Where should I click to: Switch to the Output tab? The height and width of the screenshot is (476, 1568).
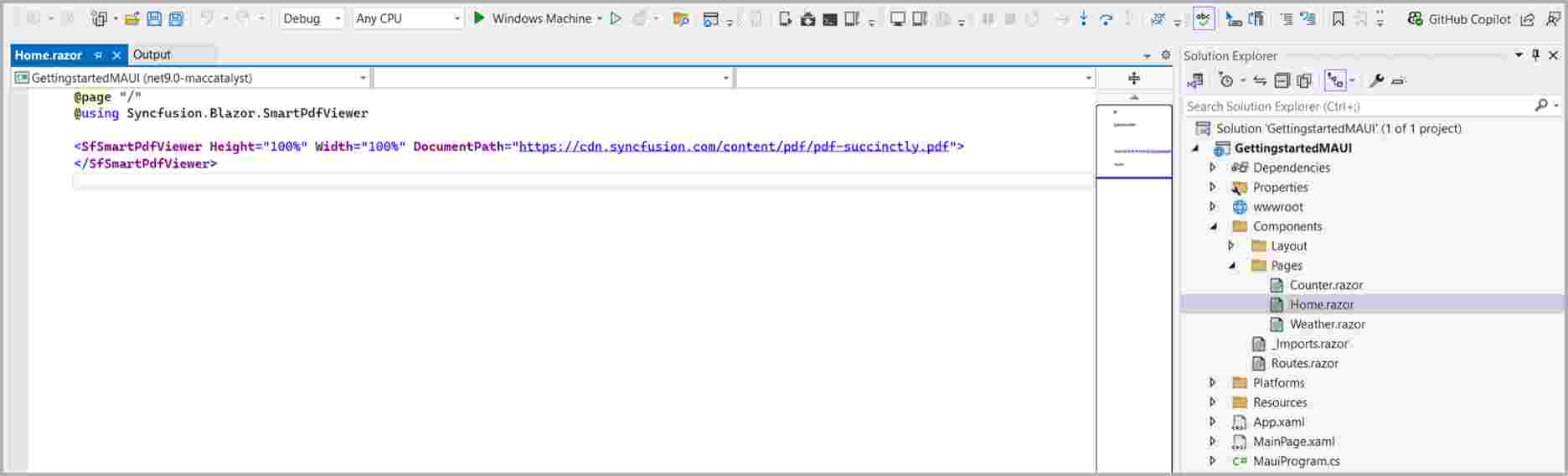(x=152, y=54)
